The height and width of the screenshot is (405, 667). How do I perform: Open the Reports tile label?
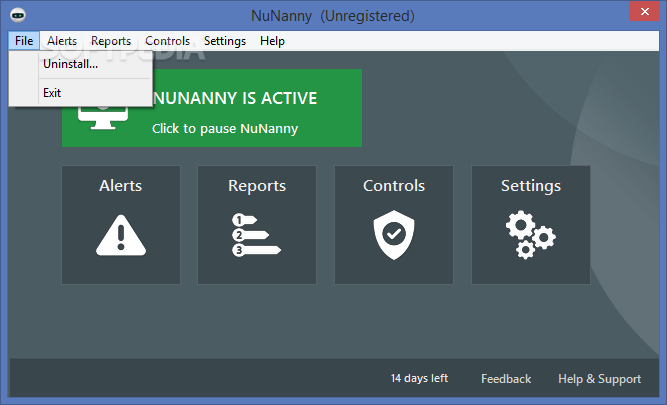(257, 186)
